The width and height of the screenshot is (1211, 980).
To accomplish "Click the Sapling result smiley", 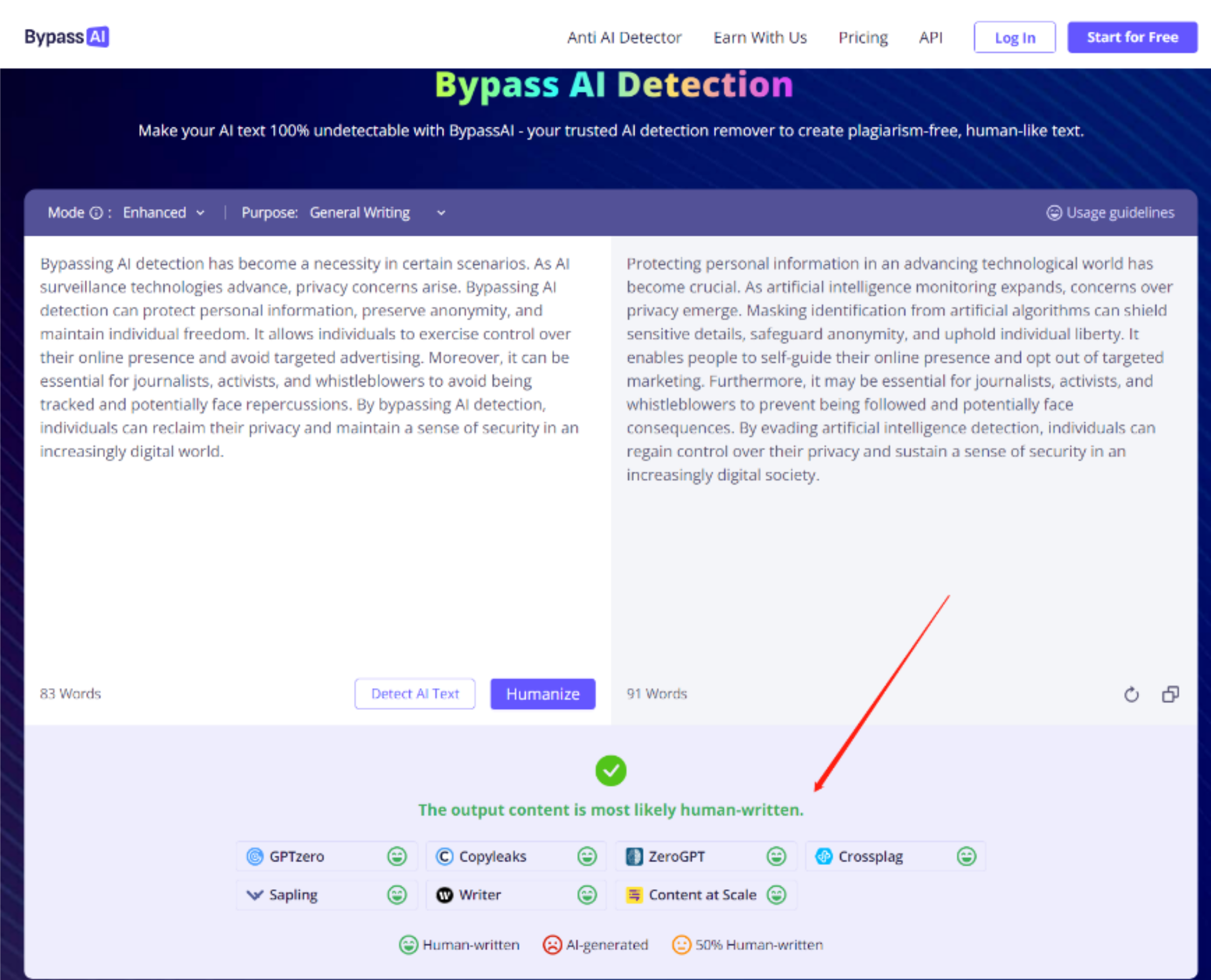I will click(397, 895).
